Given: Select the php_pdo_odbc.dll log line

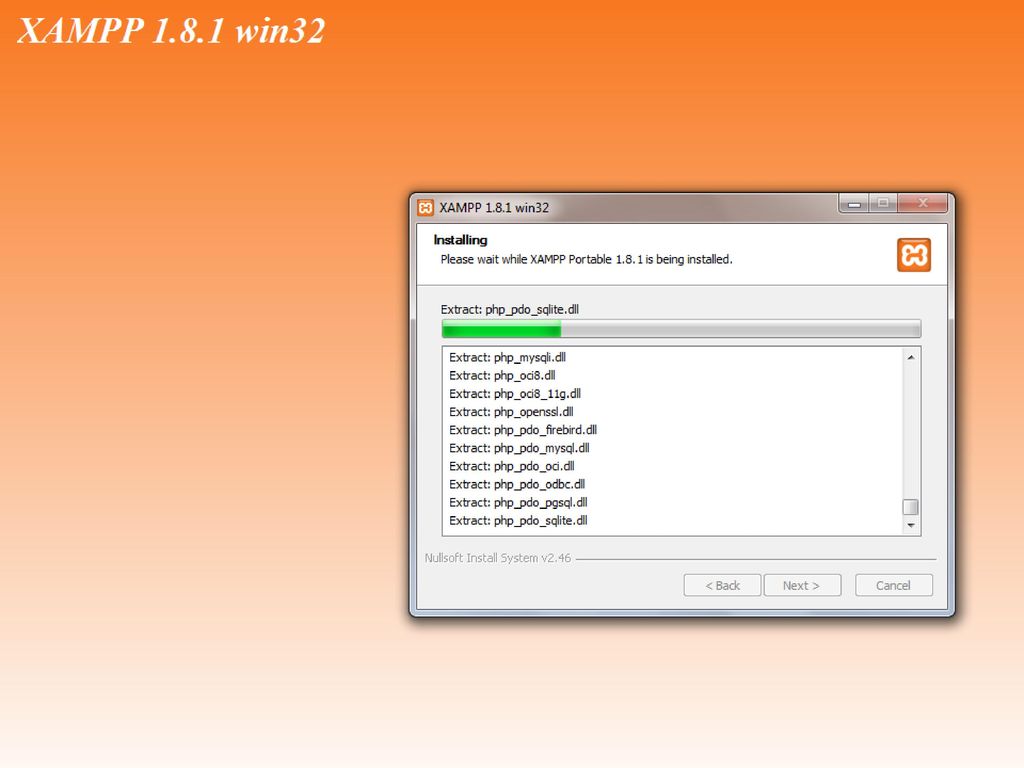Looking at the screenshot, I should 517,484.
